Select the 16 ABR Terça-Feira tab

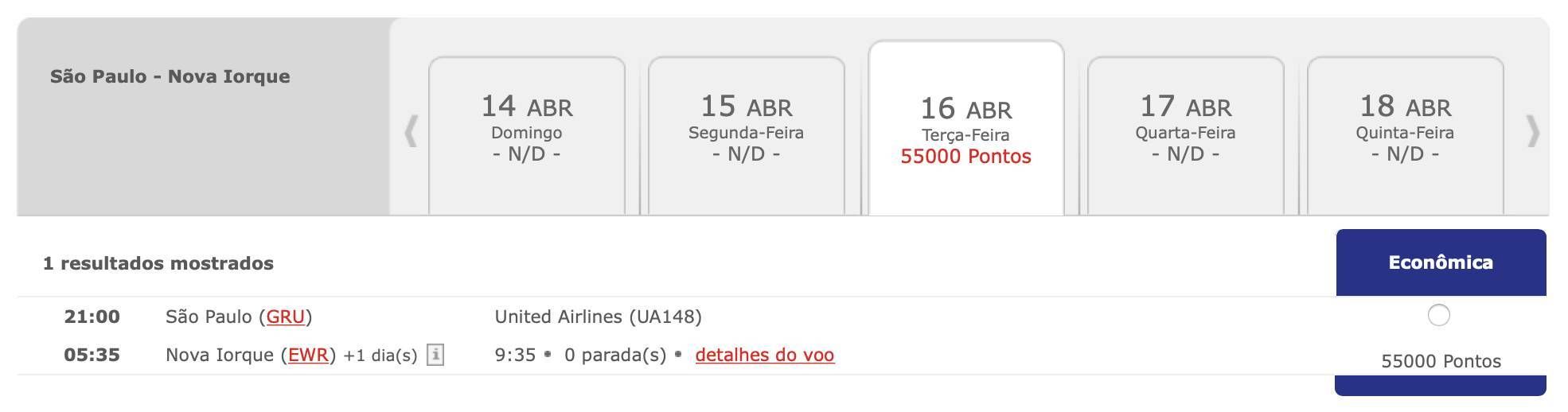point(966,128)
